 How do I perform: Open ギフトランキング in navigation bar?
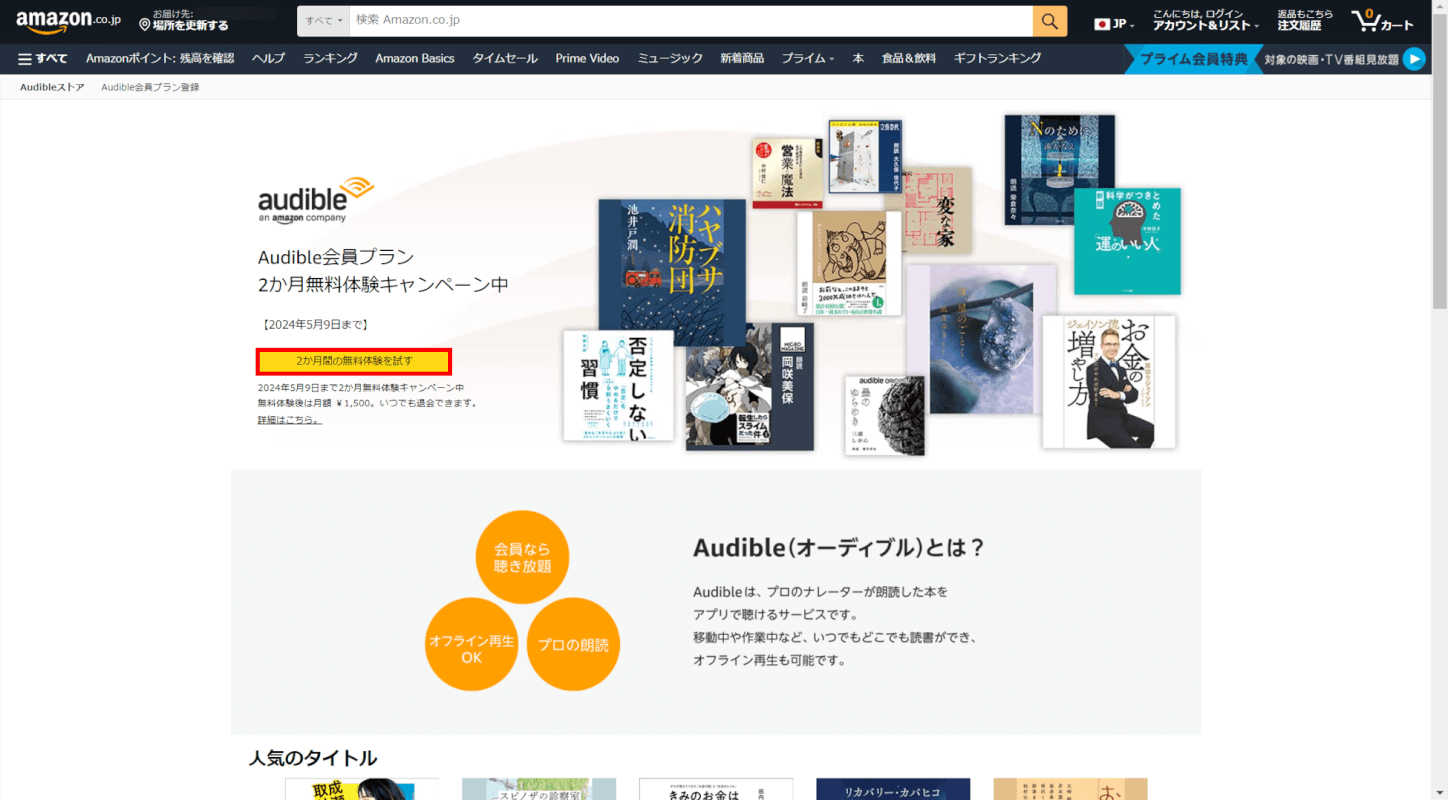[998, 59]
